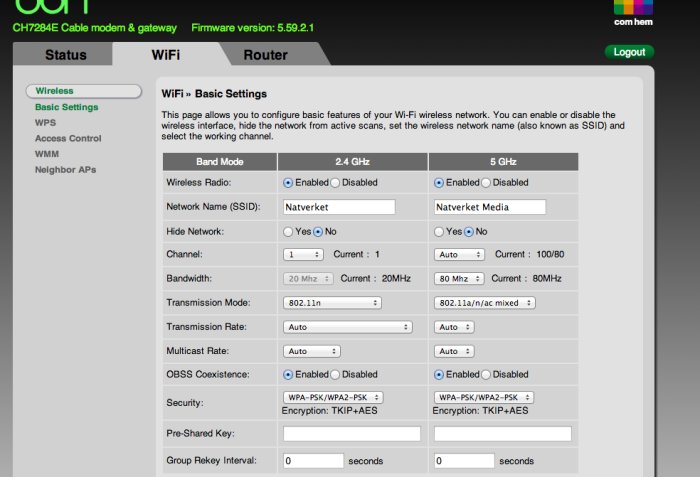Disable OBSS Coexistence for 2.4 GHz
The height and width of the screenshot is (477, 700).
tap(335, 375)
